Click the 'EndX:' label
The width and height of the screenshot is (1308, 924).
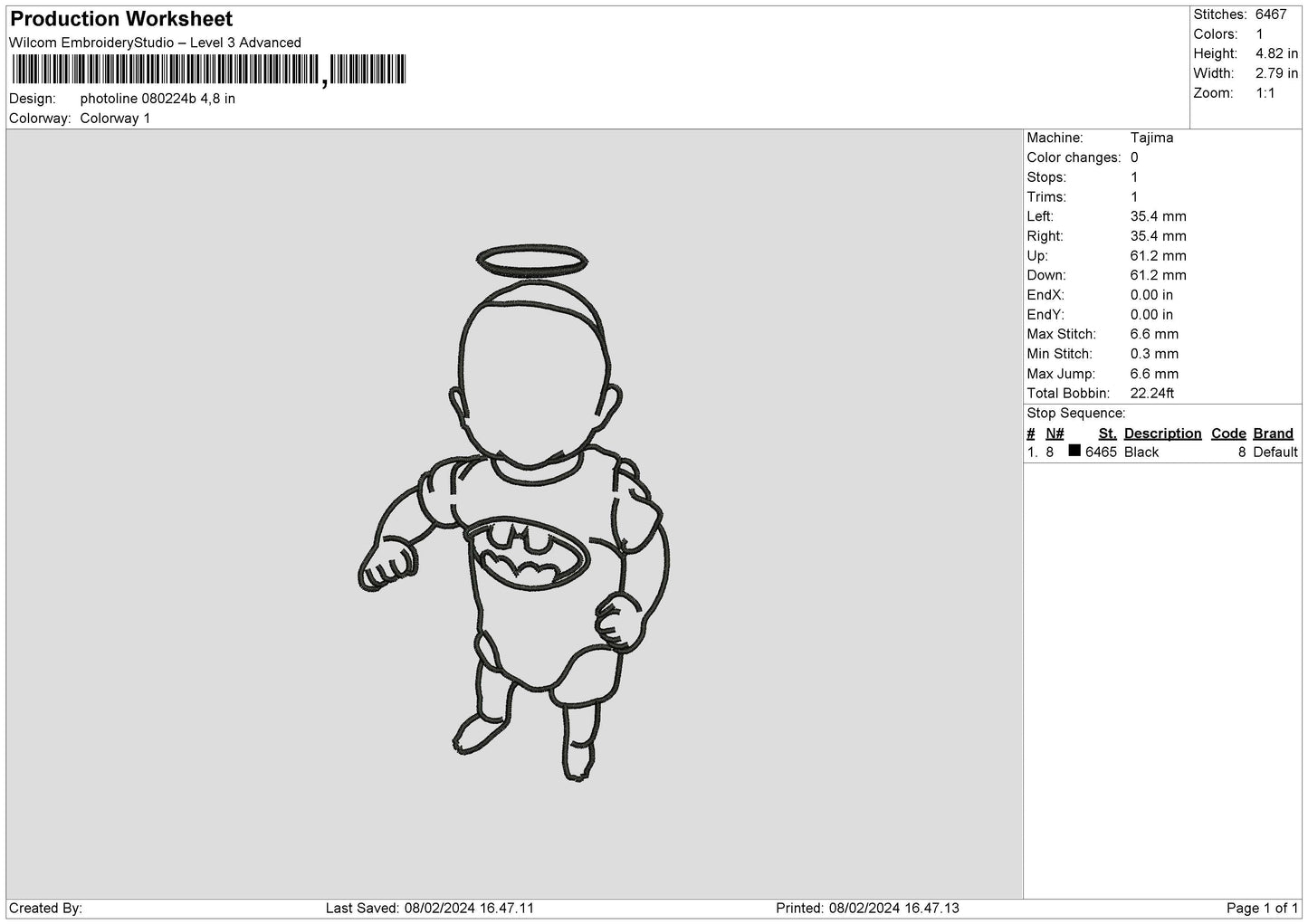pyautogui.click(x=1045, y=295)
